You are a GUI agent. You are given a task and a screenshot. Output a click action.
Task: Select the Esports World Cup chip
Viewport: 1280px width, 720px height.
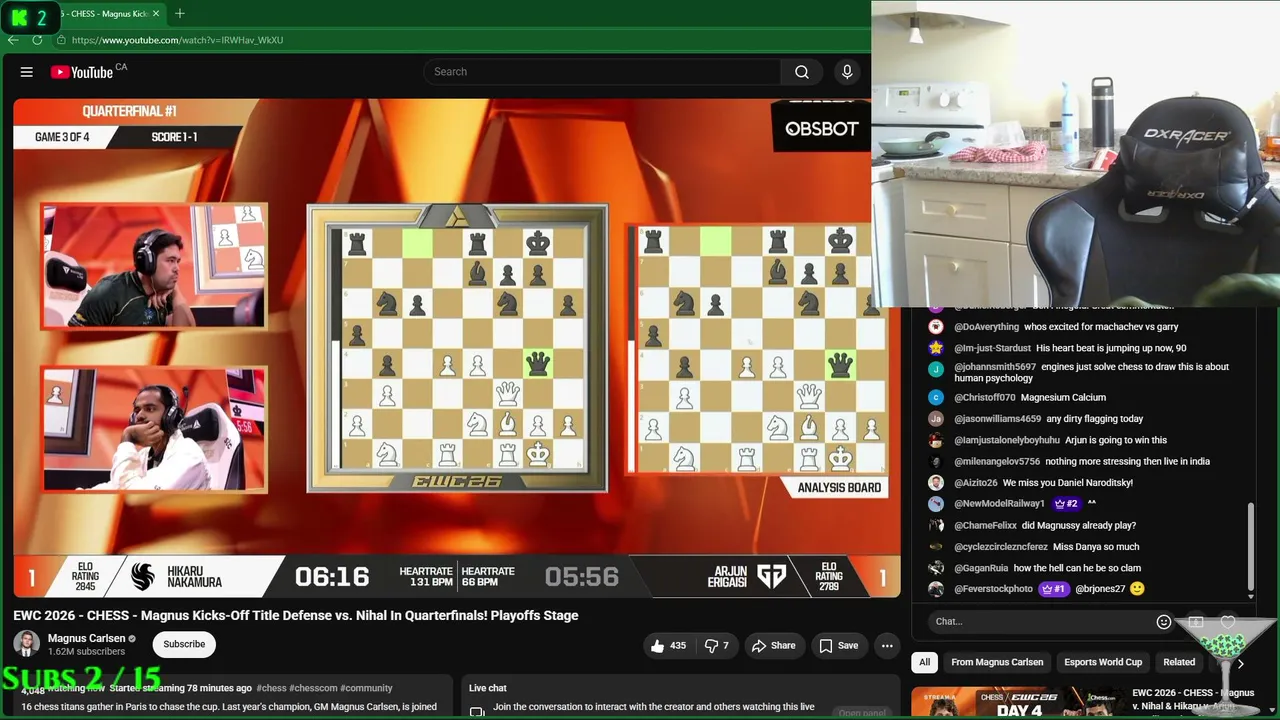click(x=1103, y=662)
